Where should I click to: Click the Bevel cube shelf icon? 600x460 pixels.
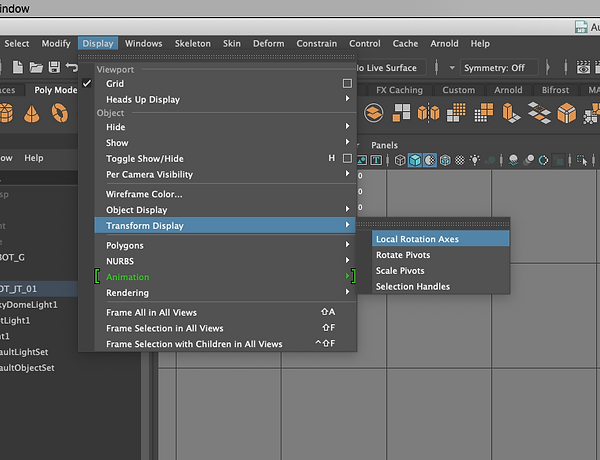(566, 113)
